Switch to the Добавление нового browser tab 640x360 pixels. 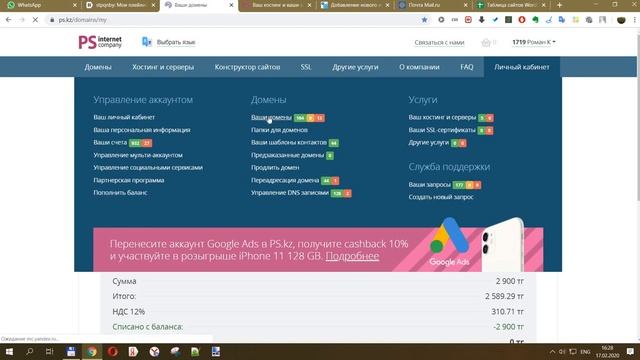(x=353, y=5)
